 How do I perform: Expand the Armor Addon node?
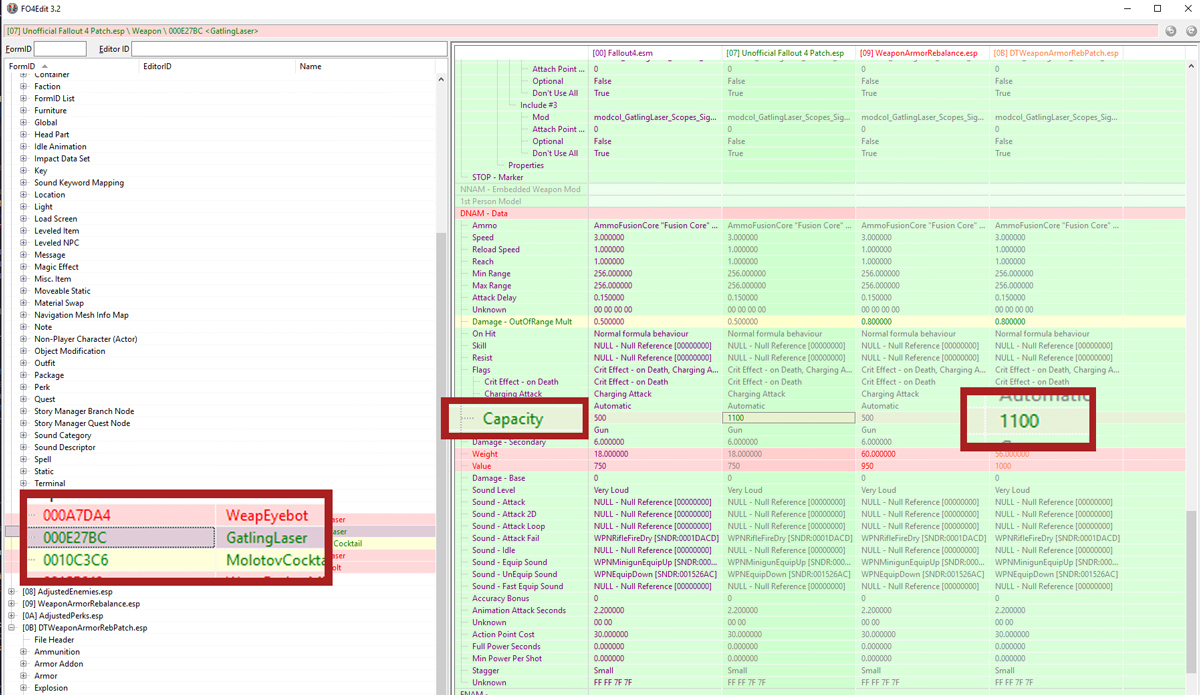(24, 664)
